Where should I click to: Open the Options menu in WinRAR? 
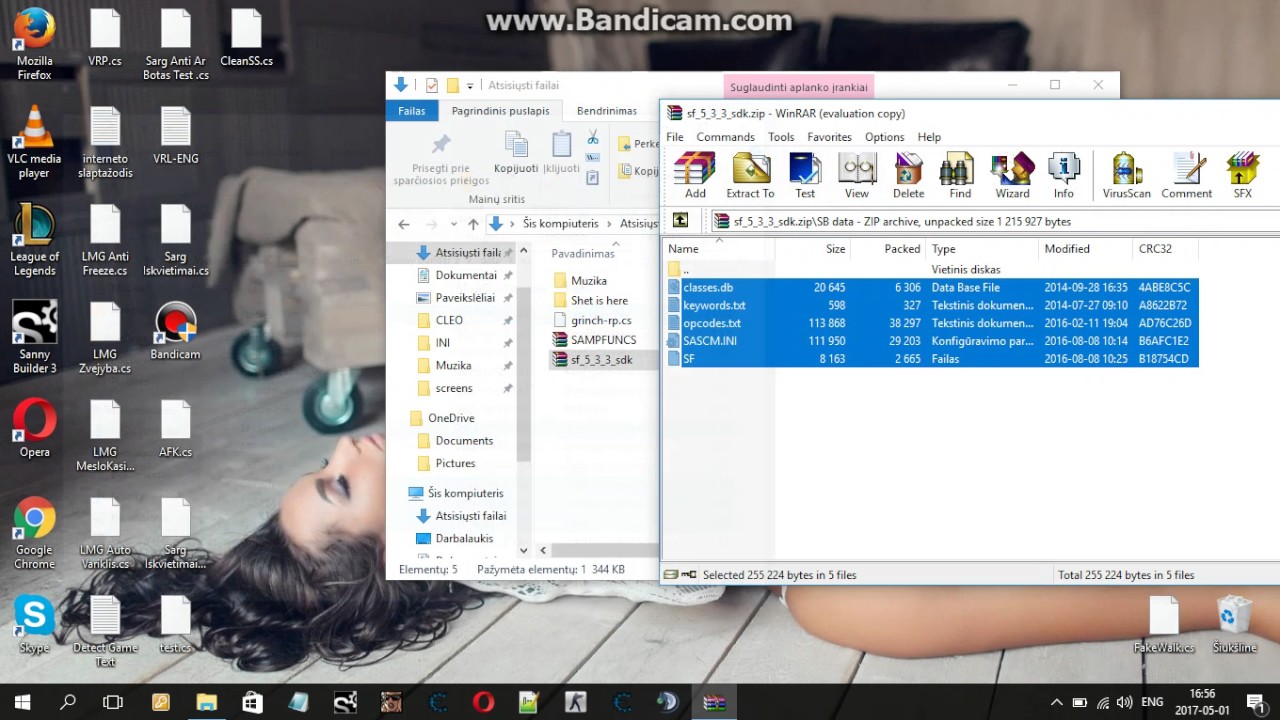pyautogui.click(x=884, y=137)
